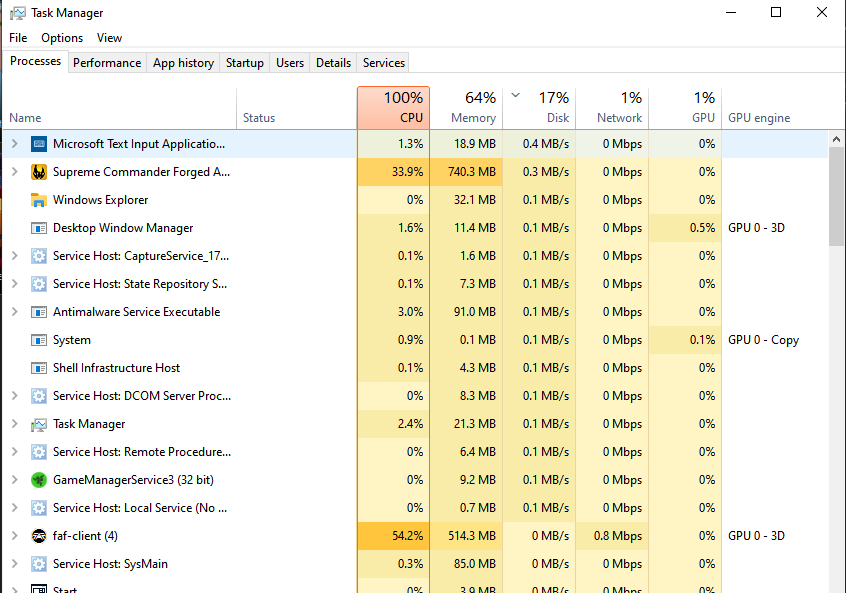Select the Windows Explorer process name
Image resolution: width=846 pixels, height=593 pixels.
[100, 200]
